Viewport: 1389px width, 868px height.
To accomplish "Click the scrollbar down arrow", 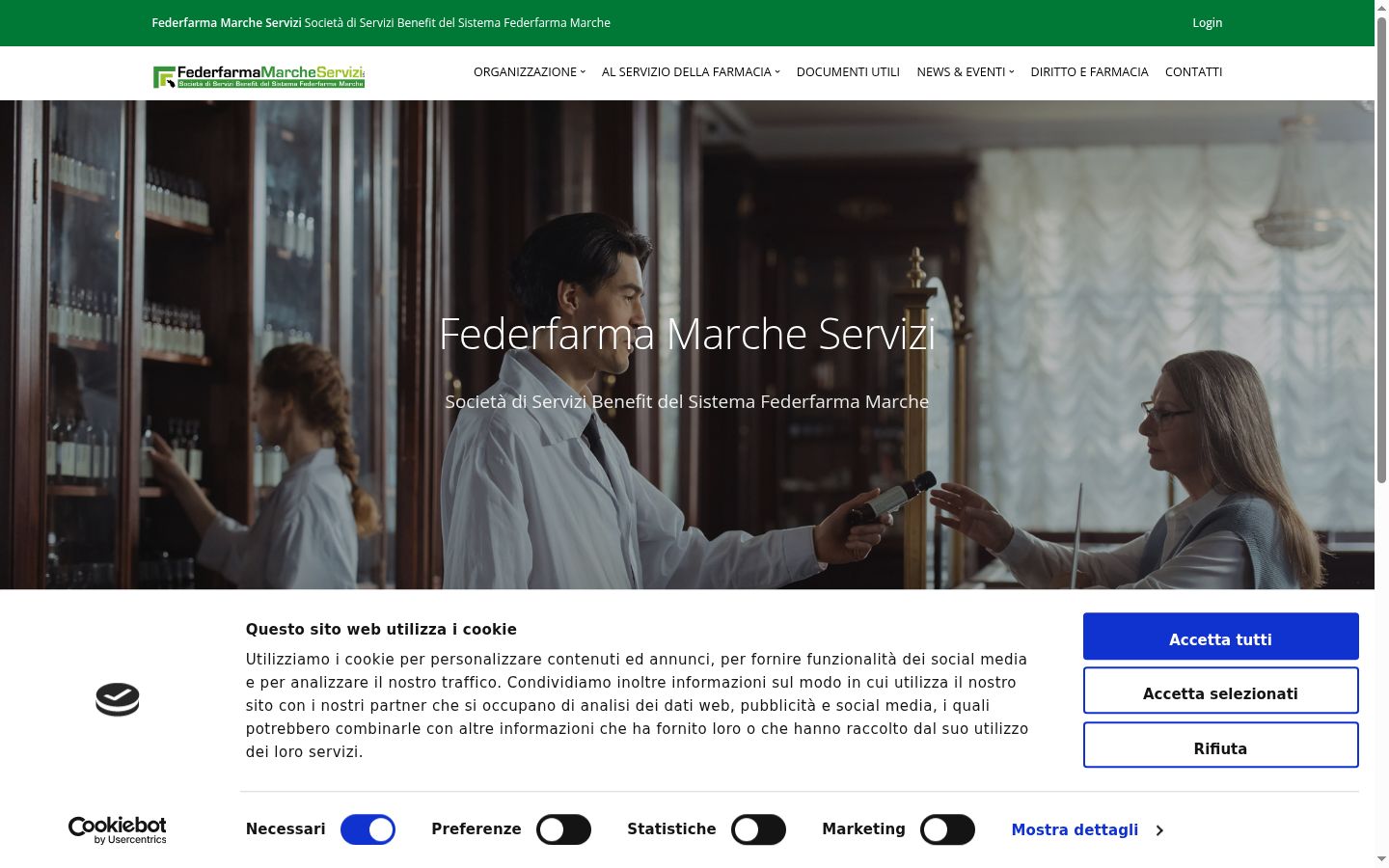I will coord(1381,859).
